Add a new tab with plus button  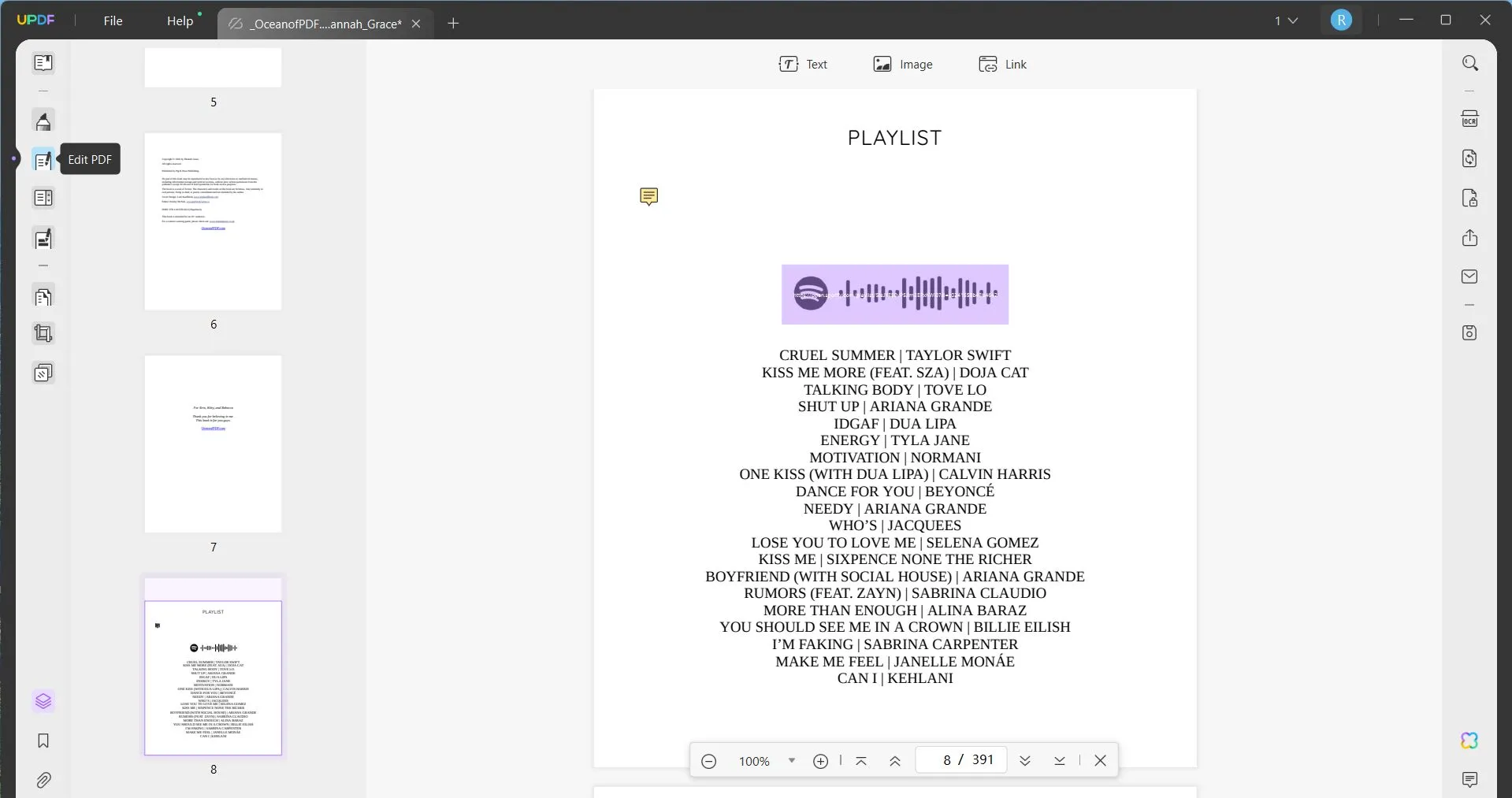(453, 24)
